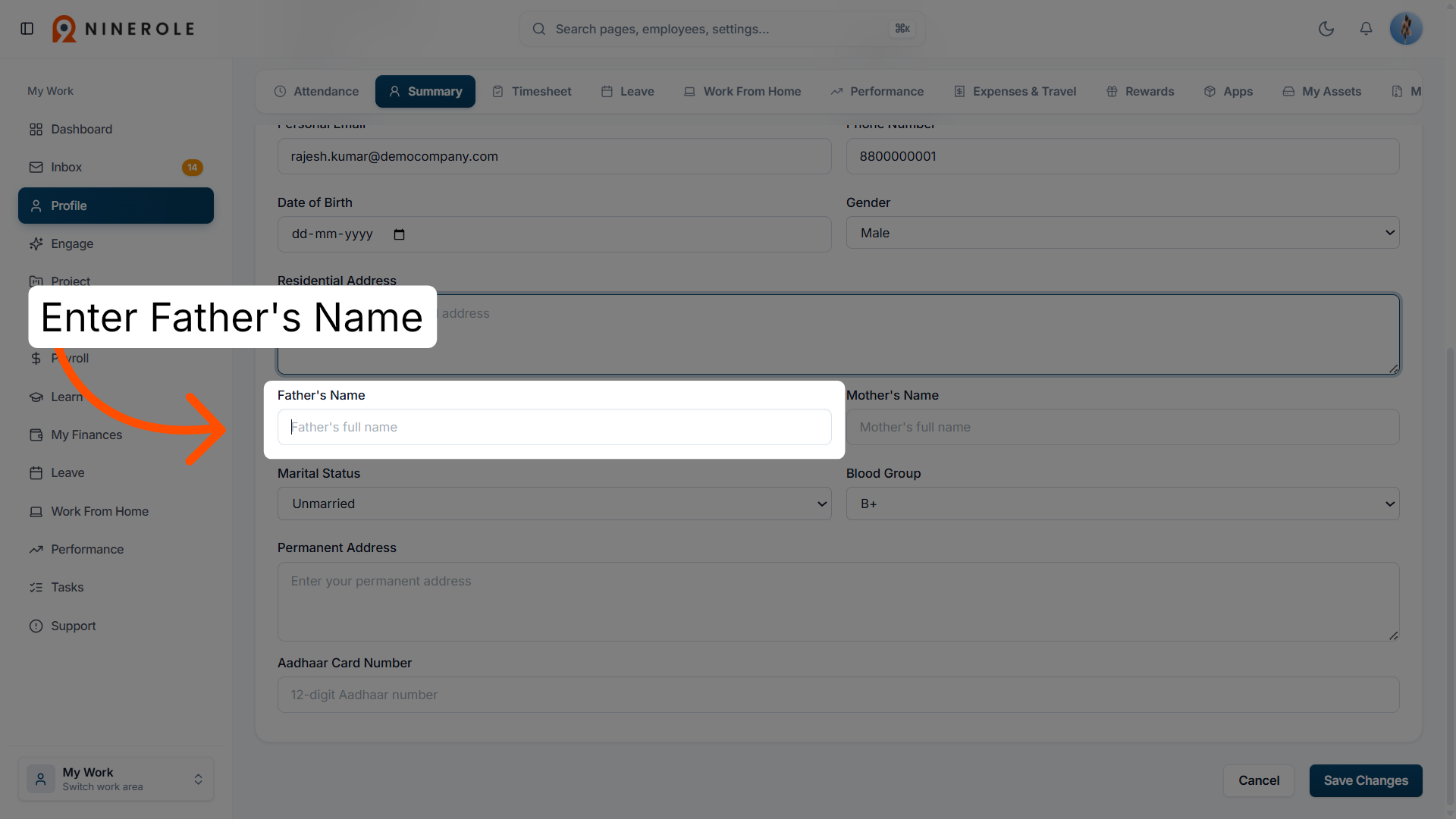Image resolution: width=1456 pixels, height=819 pixels.
Task: Click the Ninerole logo
Action: click(124, 29)
